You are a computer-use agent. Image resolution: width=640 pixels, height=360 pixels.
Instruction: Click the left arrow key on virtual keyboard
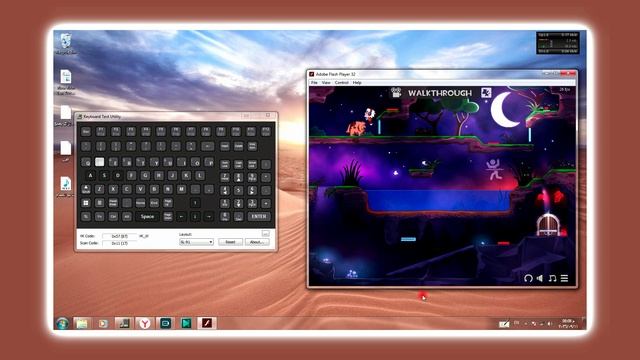(181, 216)
